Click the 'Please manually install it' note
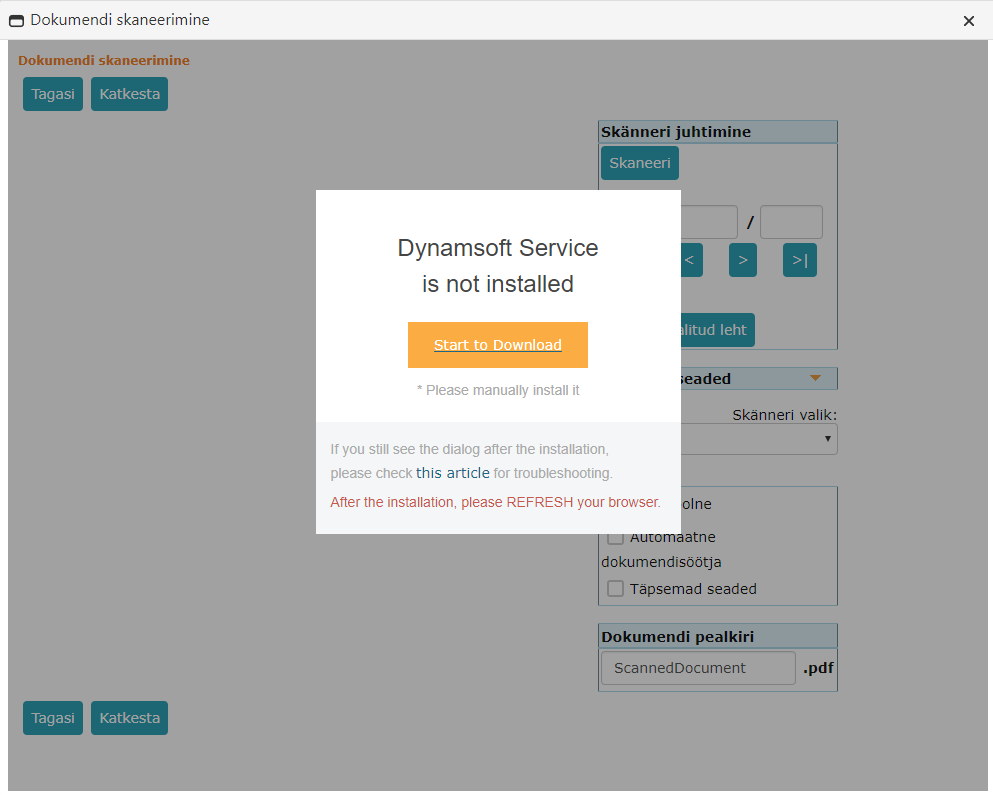 click(x=498, y=390)
